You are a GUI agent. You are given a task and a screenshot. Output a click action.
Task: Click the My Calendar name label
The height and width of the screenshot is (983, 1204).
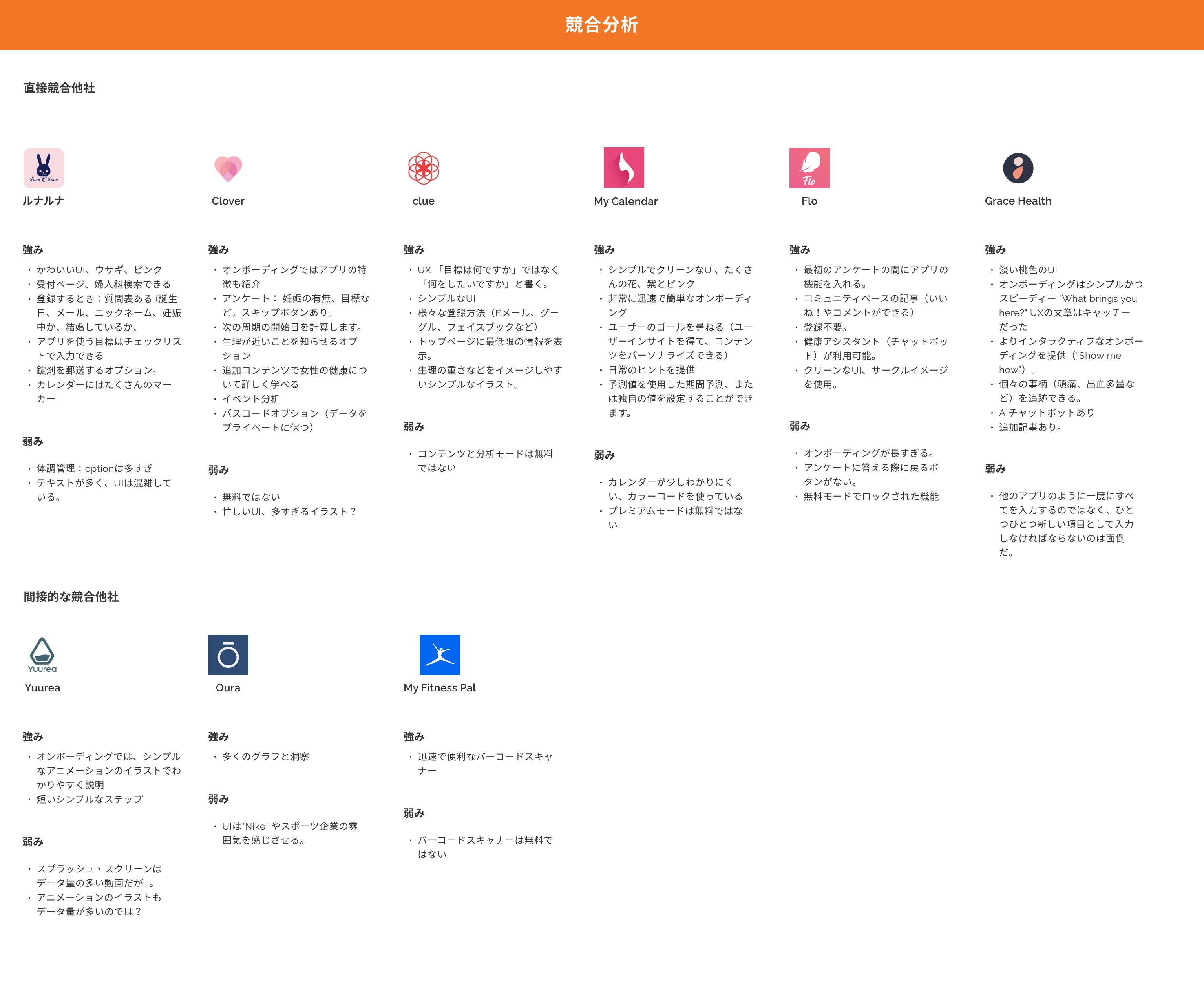pos(625,201)
